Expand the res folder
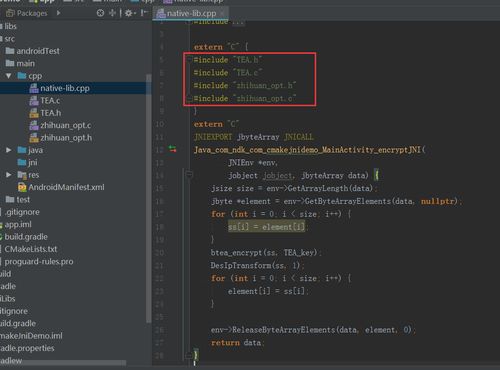The image size is (500, 370). pos(9,175)
